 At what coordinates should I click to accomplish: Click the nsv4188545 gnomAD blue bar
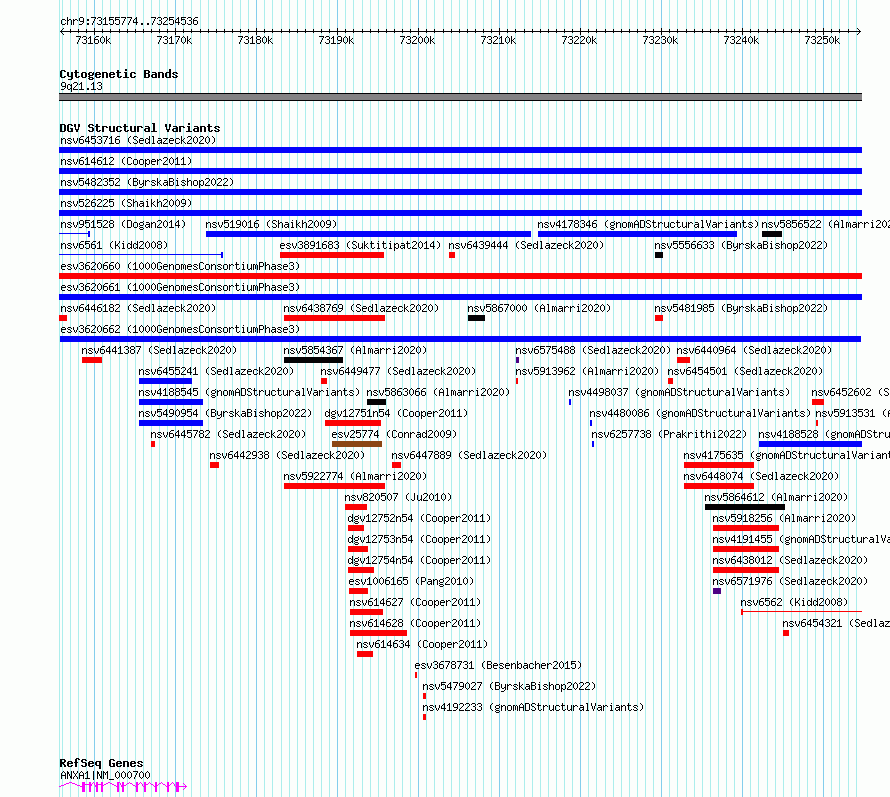[x=171, y=402]
